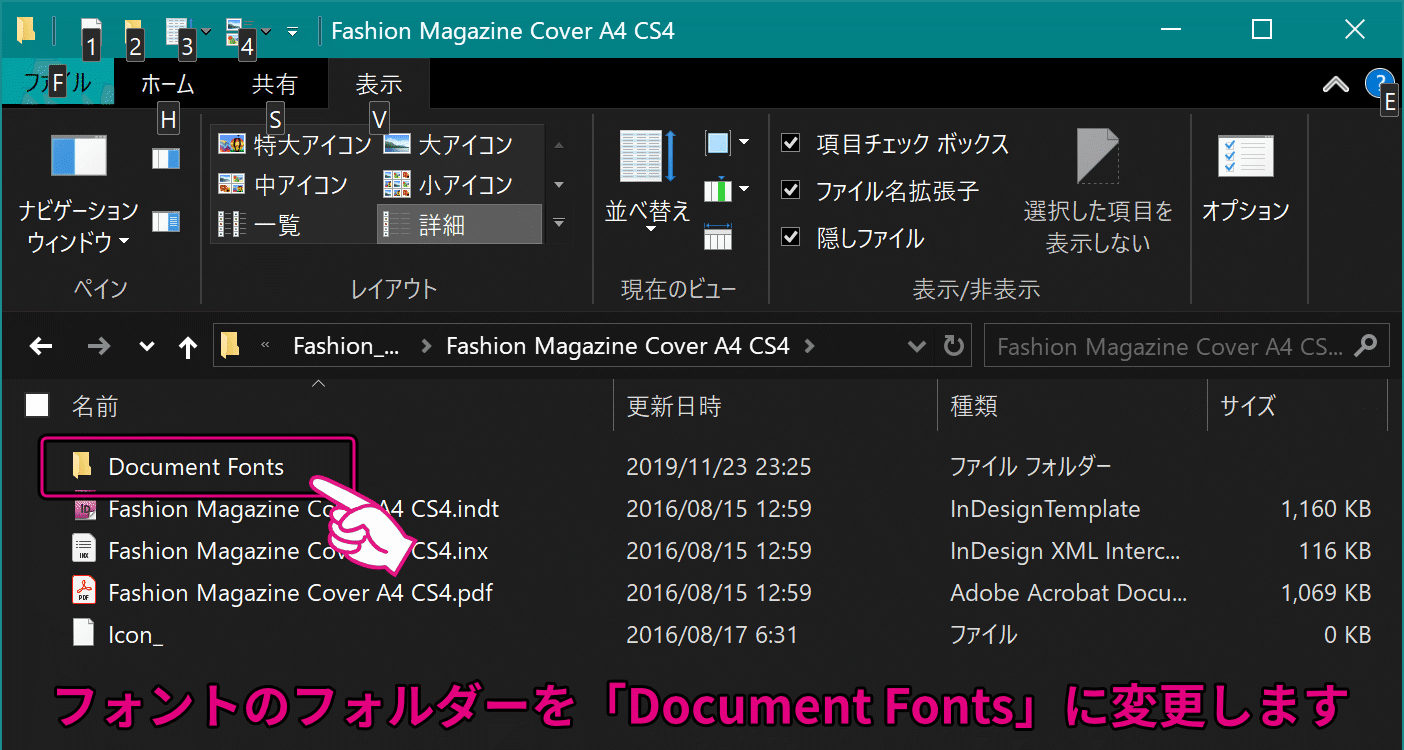Click the Help question mark icon
This screenshot has height=750, width=1404.
[x=1379, y=84]
